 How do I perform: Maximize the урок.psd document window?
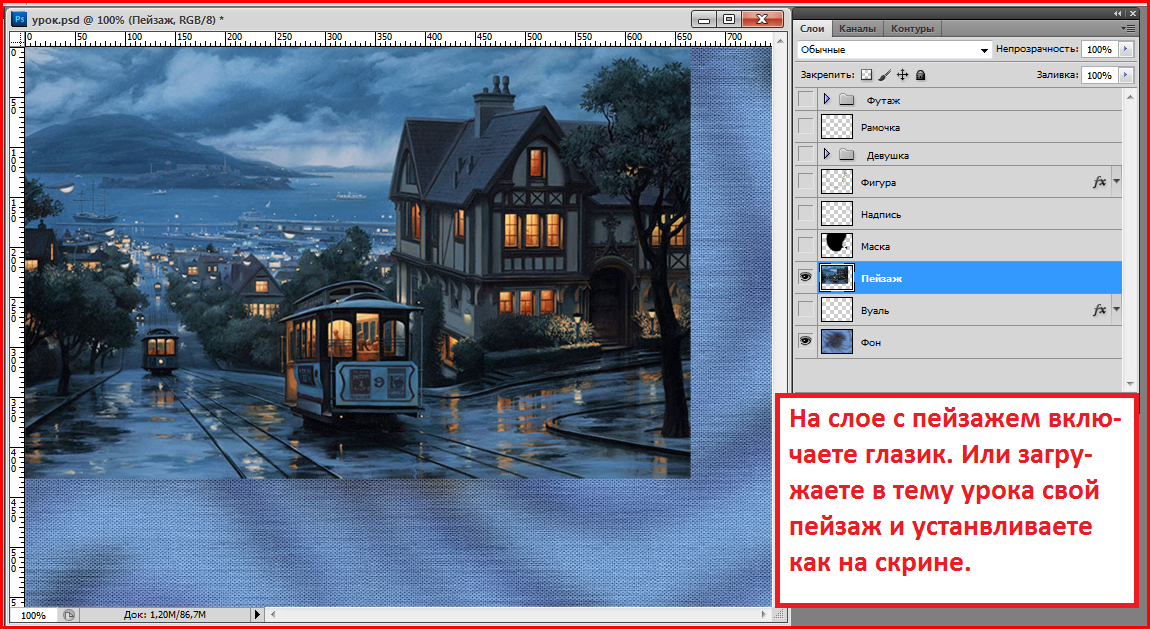tap(729, 19)
